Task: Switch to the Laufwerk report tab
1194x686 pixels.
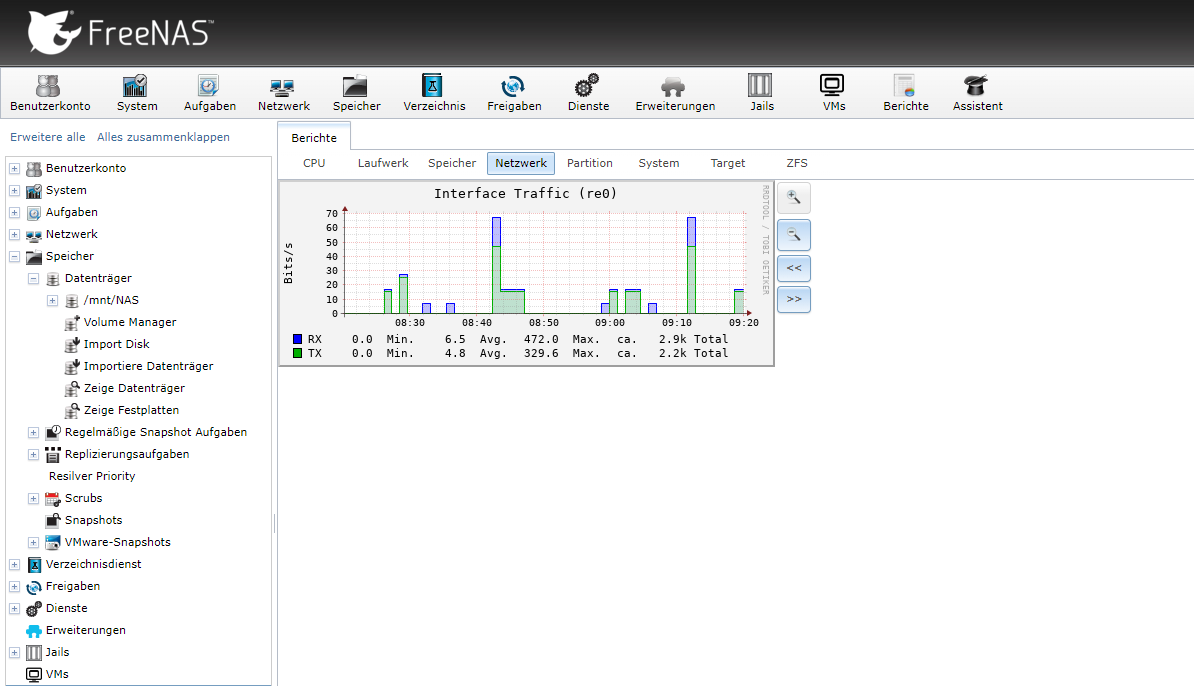Action: coord(383,163)
